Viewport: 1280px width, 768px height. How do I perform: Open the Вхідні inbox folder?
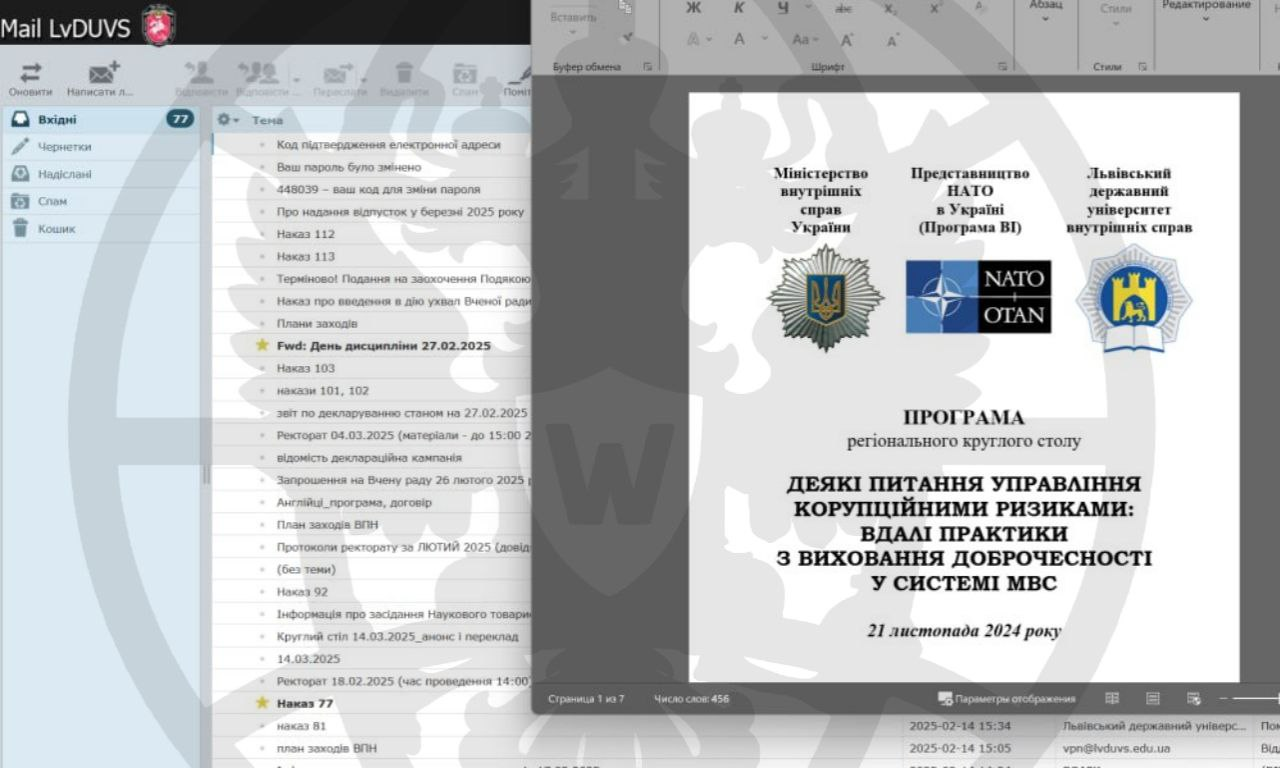tap(57, 119)
